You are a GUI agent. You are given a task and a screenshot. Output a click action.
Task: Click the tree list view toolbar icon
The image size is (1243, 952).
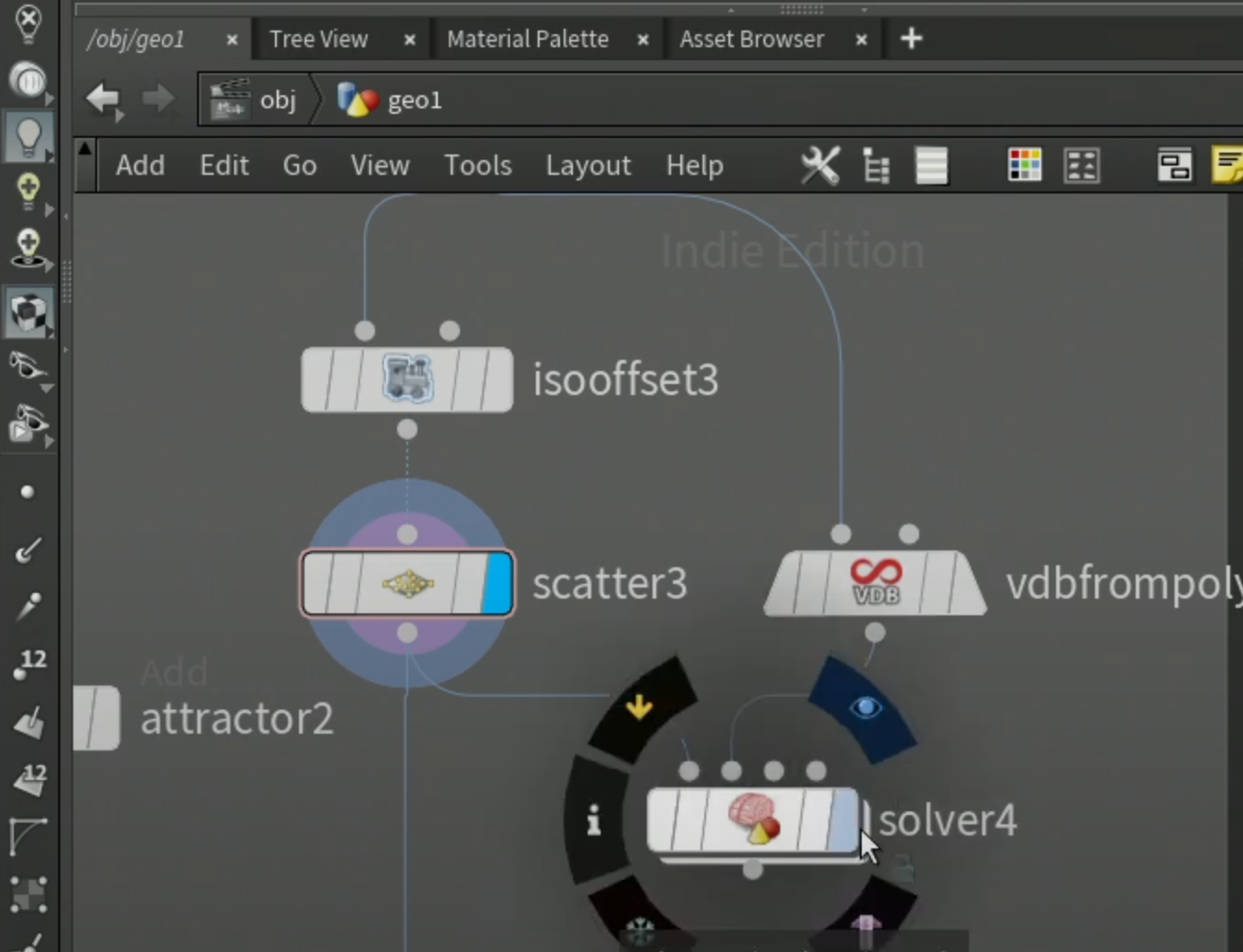(876, 167)
